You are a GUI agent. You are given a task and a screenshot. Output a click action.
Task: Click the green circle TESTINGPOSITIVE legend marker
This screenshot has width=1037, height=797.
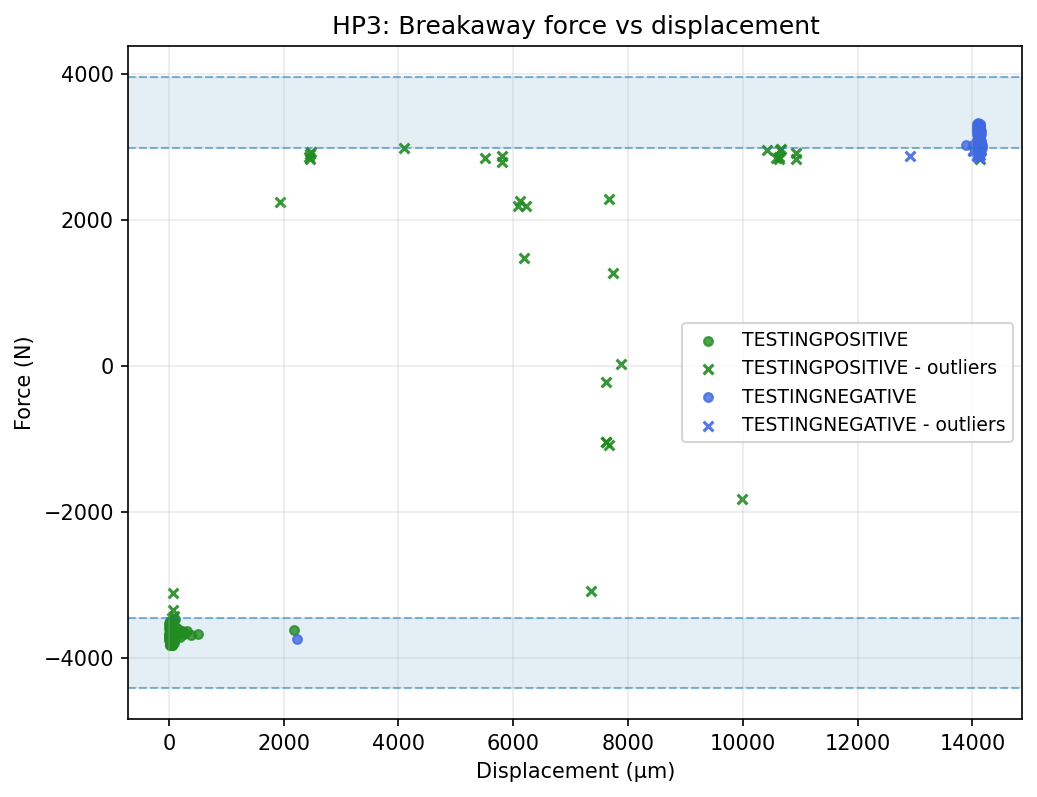click(x=708, y=339)
